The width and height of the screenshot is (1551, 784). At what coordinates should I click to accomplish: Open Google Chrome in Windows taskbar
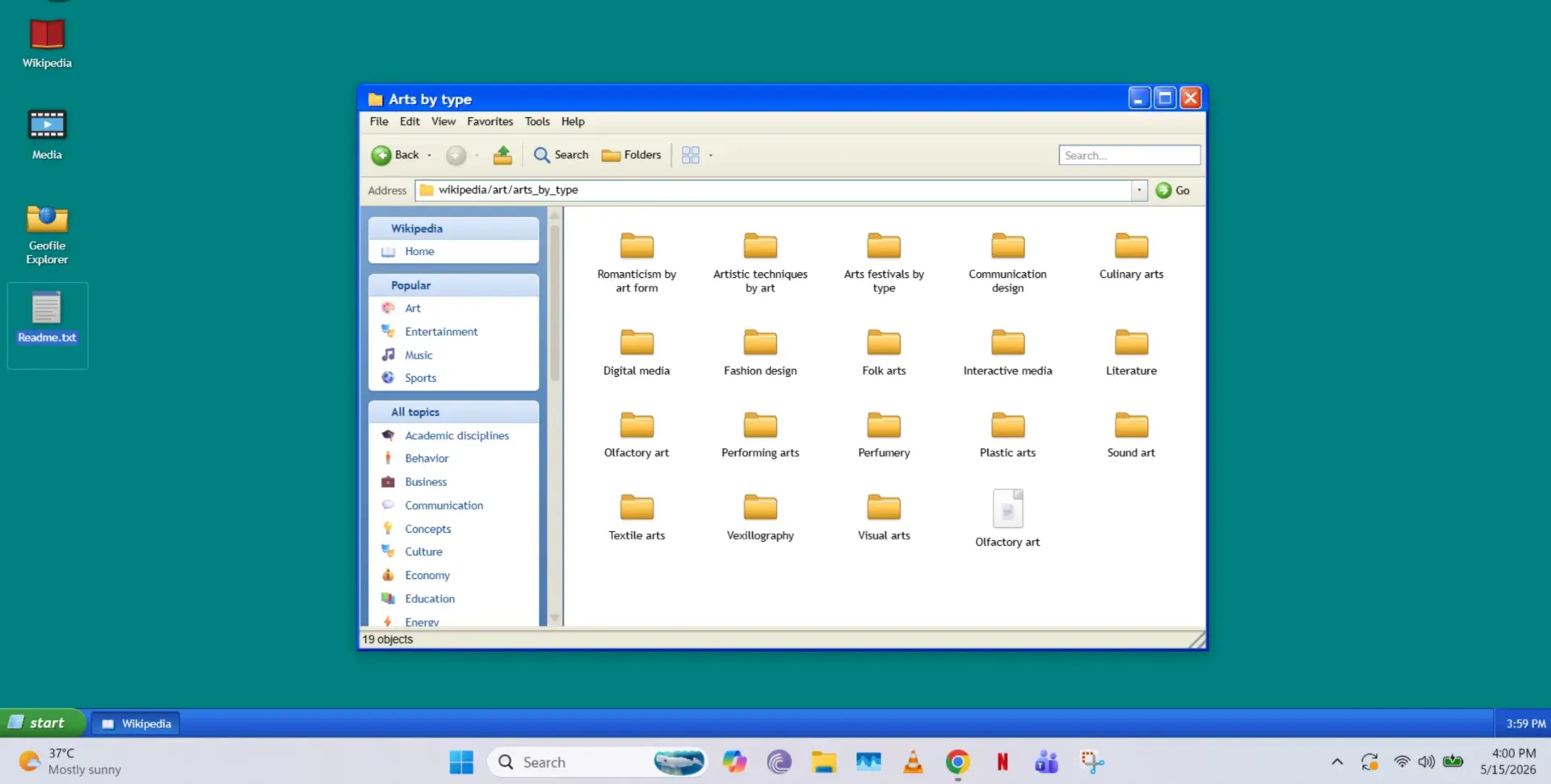click(x=957, y=762)
